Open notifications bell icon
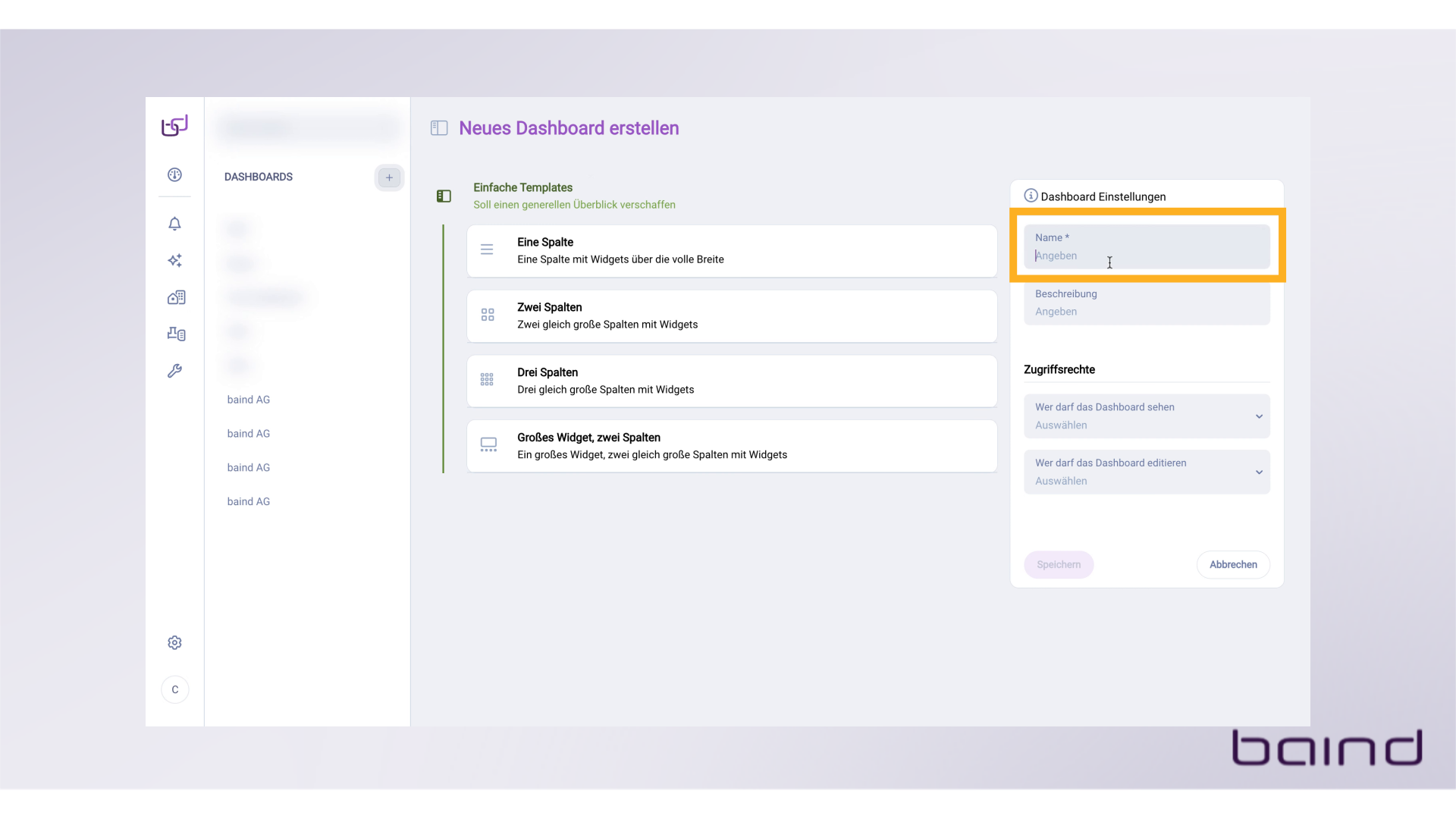 174,224
